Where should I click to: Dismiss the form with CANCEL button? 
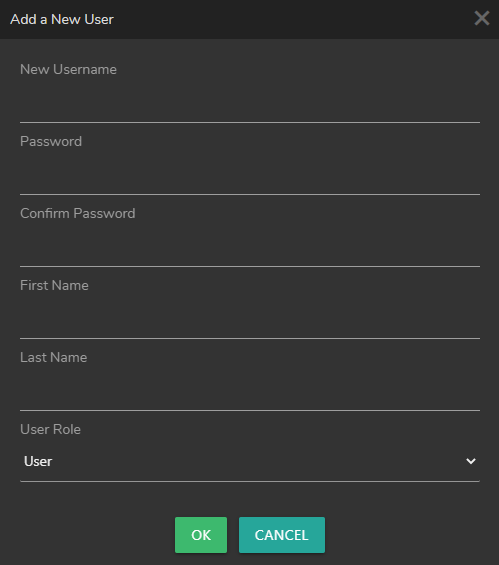282,535
